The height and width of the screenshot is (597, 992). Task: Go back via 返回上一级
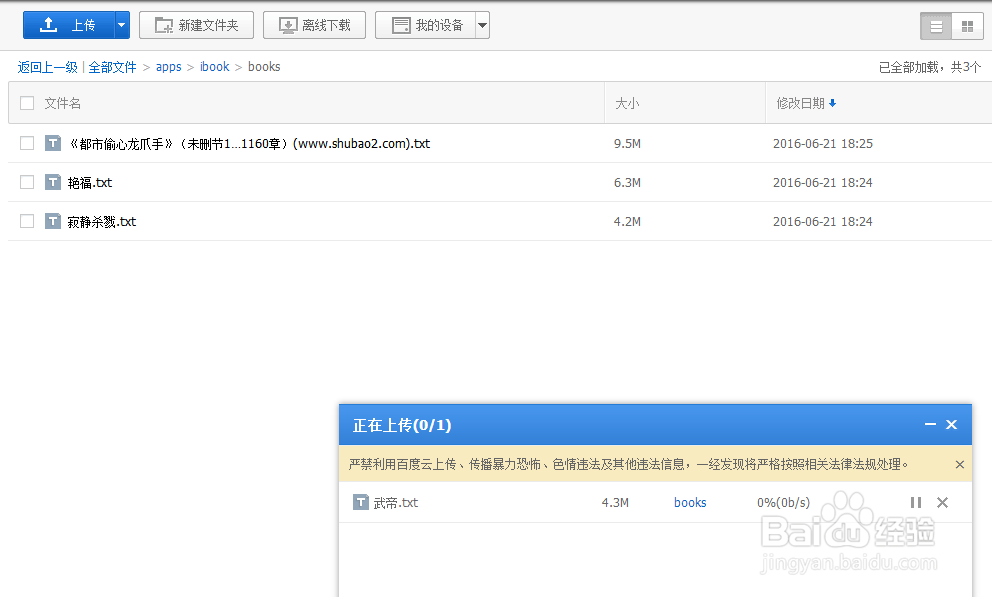[47, 67]
